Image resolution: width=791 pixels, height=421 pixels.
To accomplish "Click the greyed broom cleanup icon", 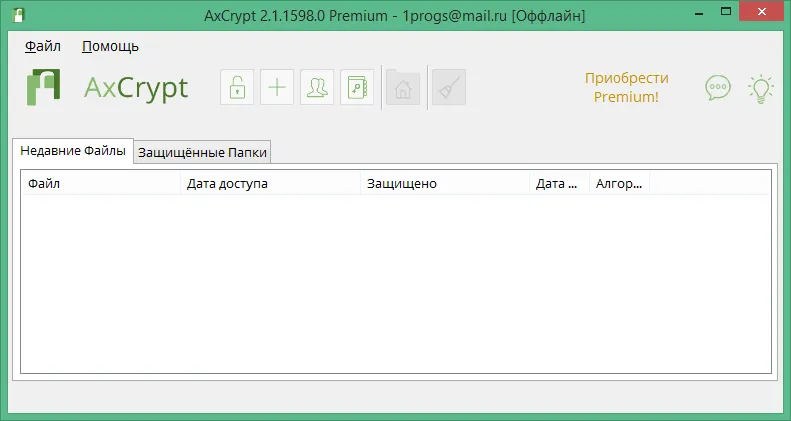I will [x=449, y=87].
